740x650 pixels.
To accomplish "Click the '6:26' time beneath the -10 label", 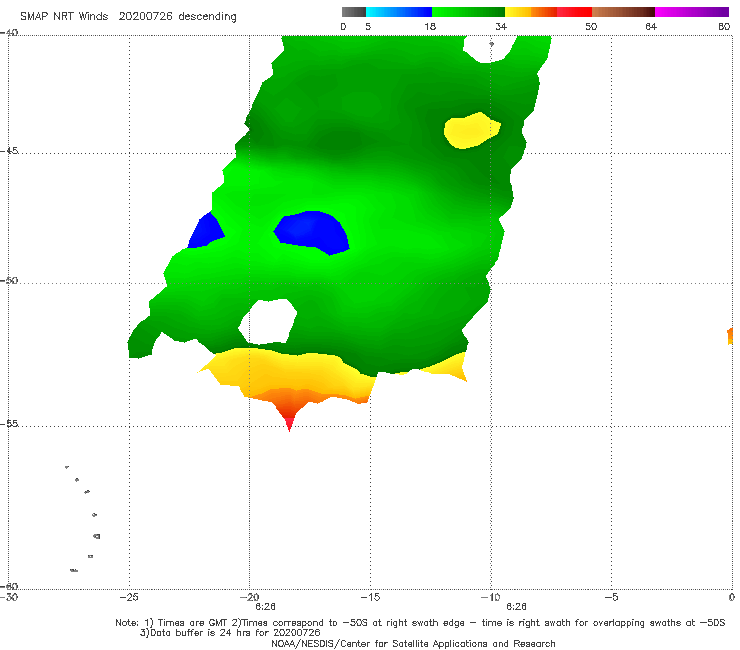I will click(x=516, y=607).
